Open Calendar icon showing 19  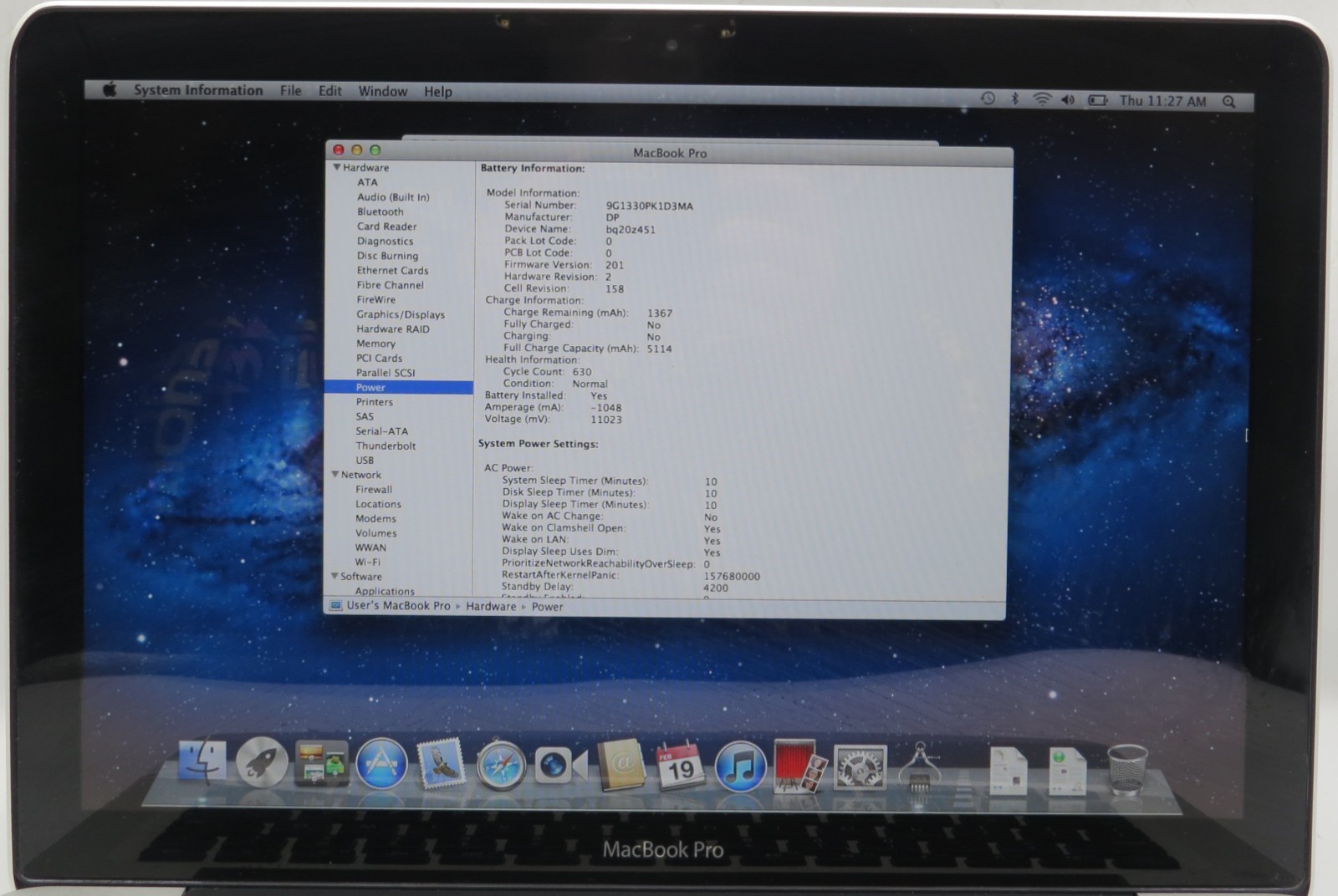point(680,766)
